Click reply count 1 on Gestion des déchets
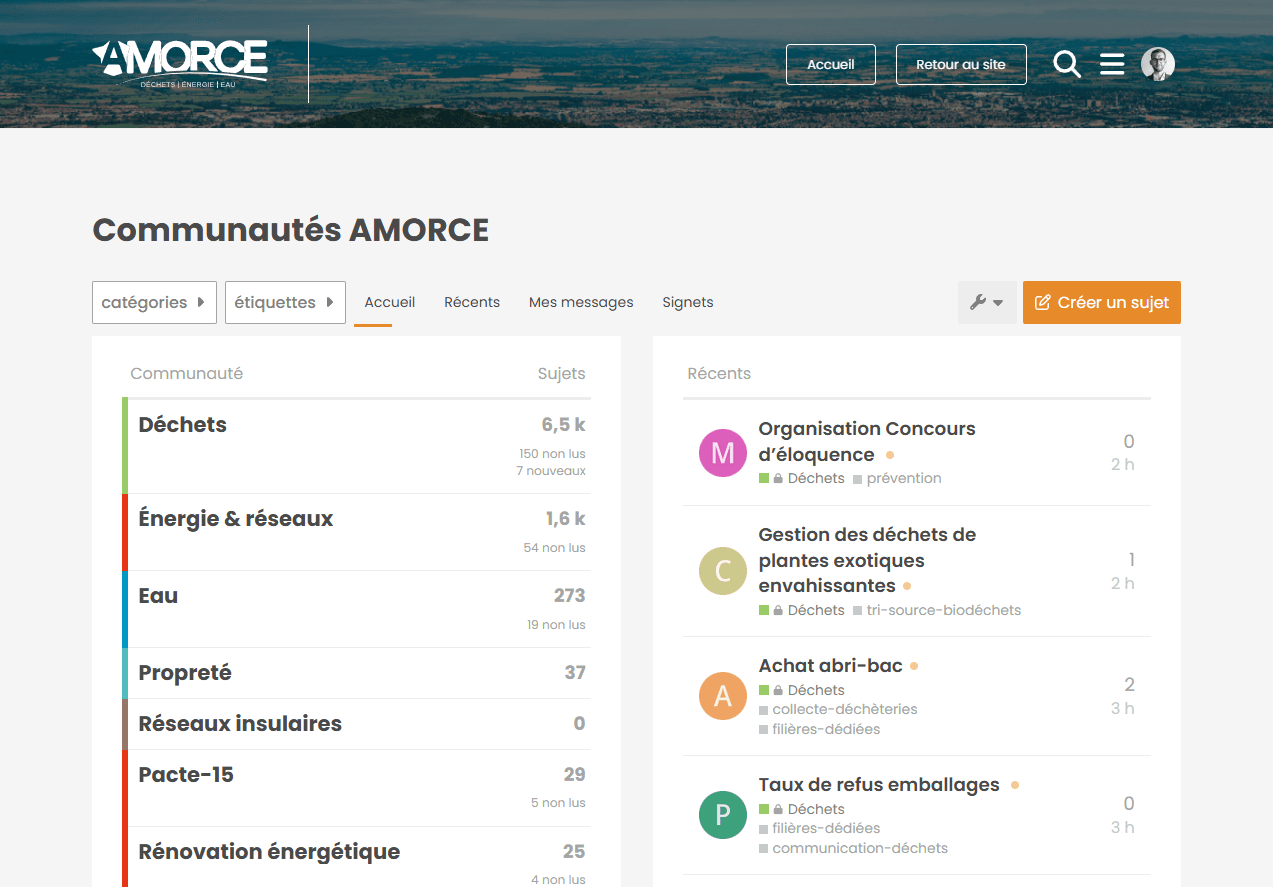 click(1131, 560)
